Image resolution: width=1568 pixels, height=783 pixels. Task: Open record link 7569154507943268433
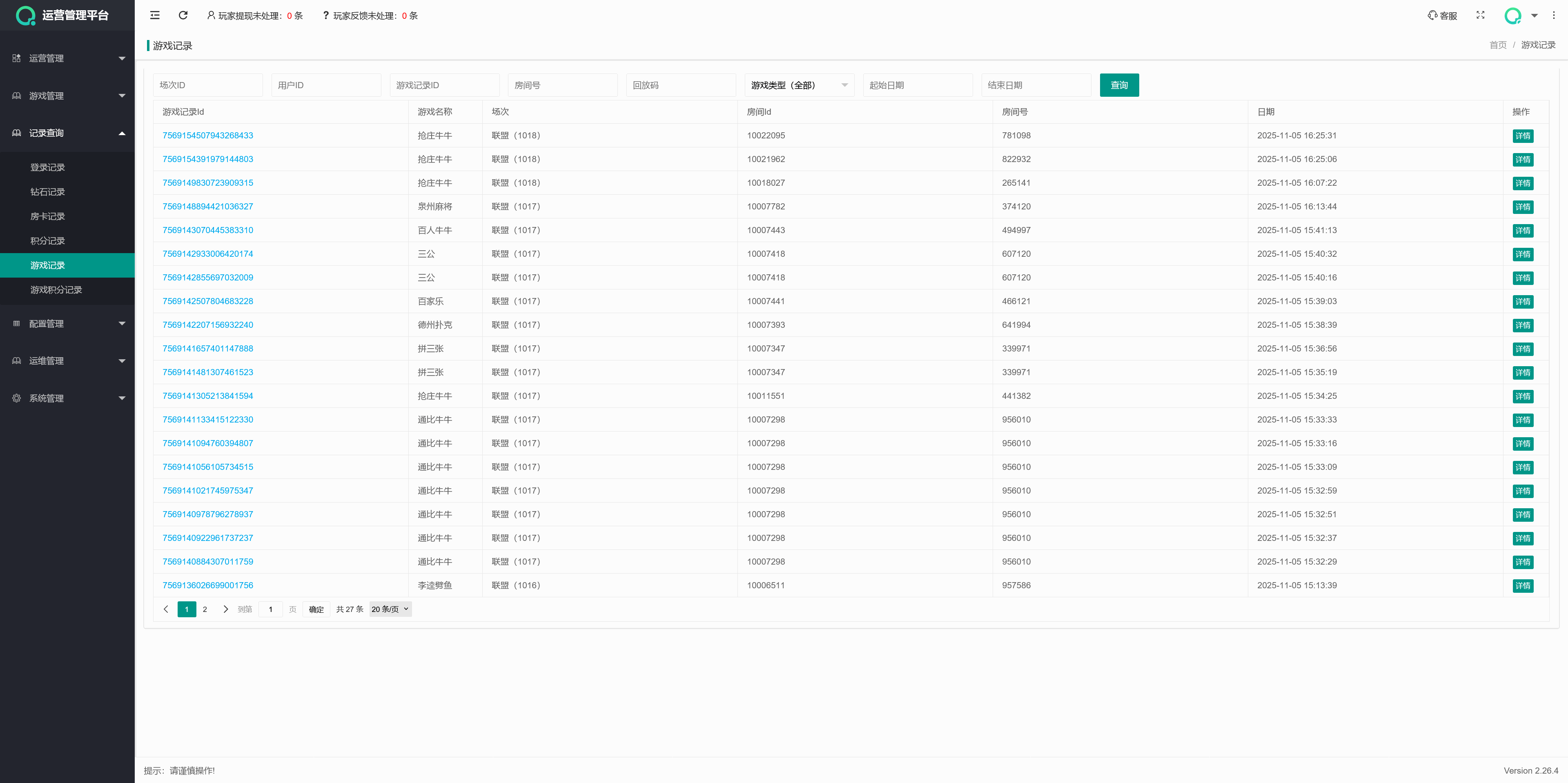click(x=207, y=135)
